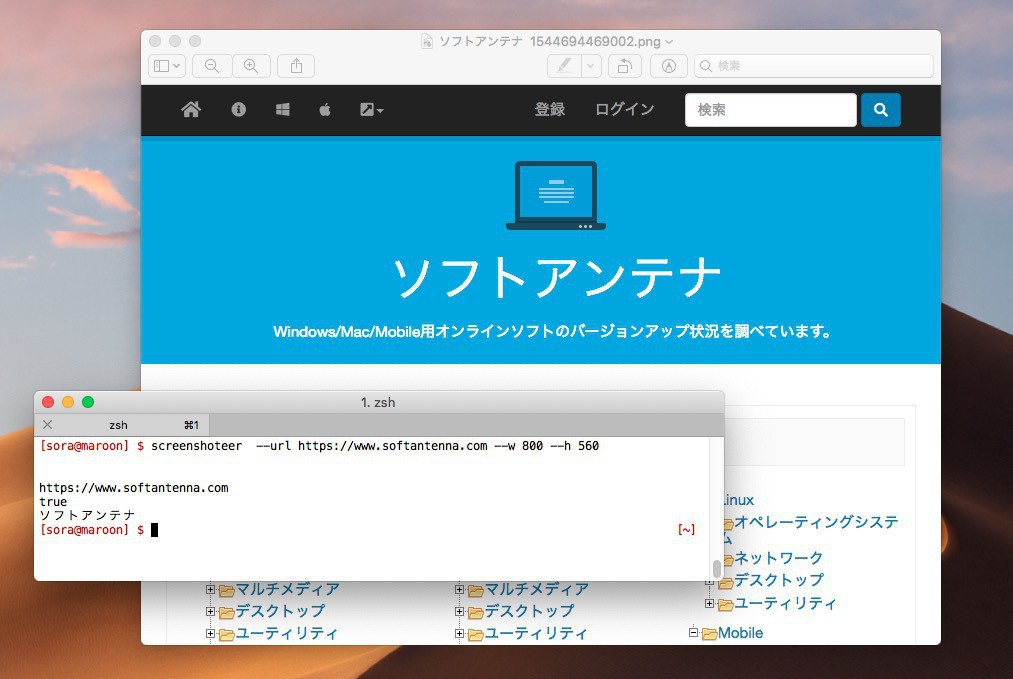
Task: Click the blue magnifier search button
Action: [880, 110]
